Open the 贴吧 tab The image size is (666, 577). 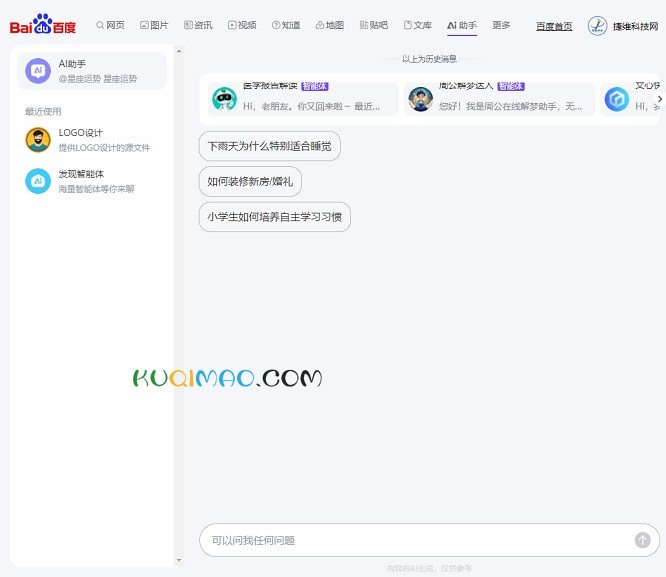[x=374, y=25]
